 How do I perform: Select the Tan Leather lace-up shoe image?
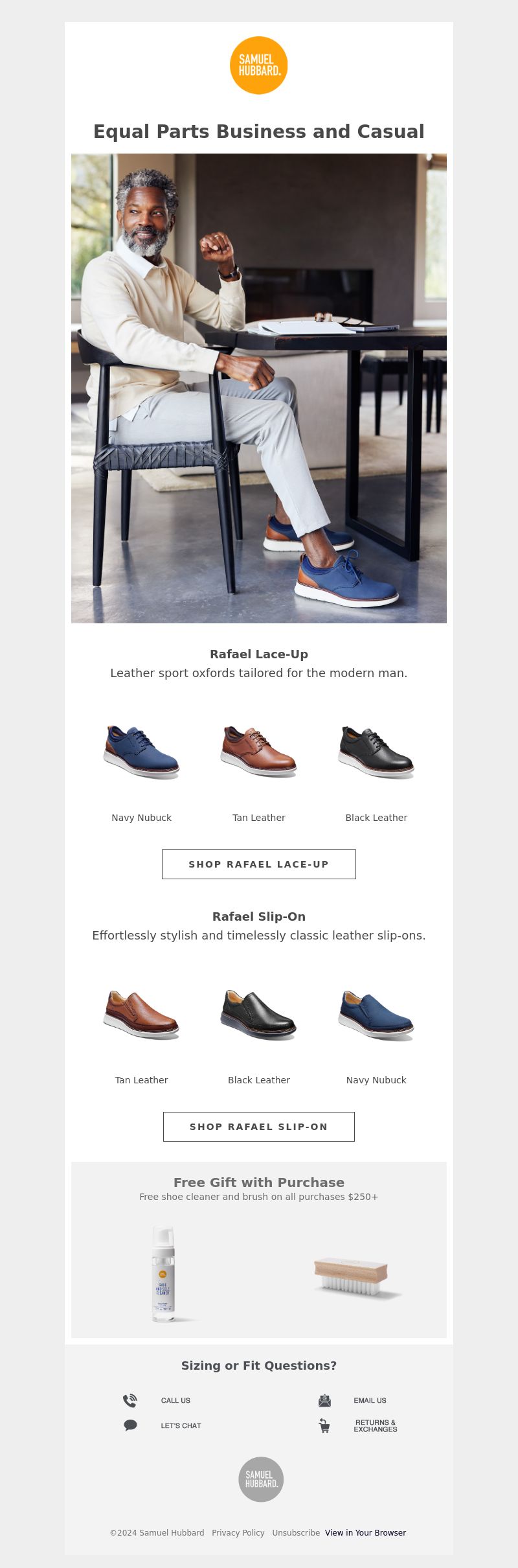coord(259,752)
